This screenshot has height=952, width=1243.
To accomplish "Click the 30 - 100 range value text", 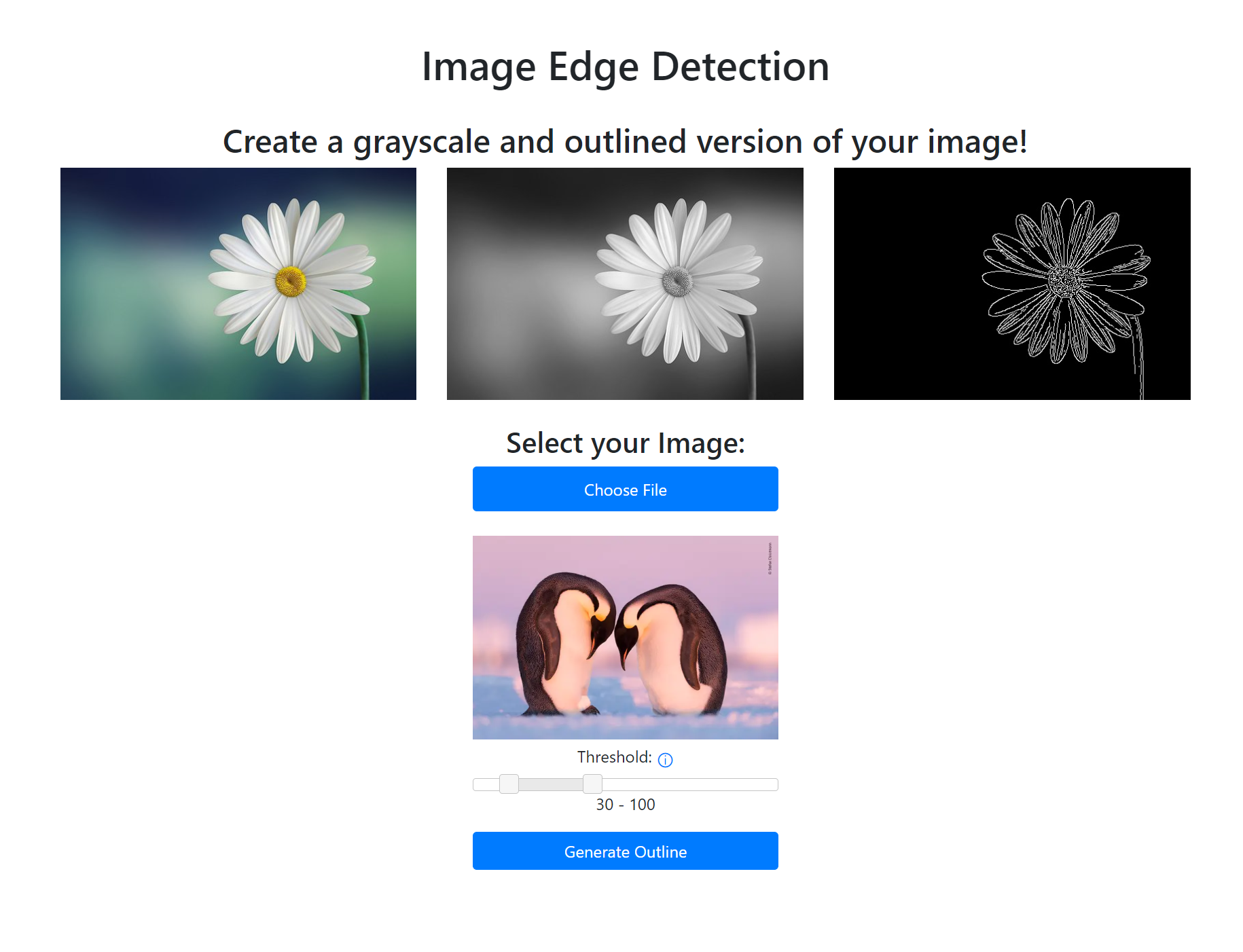I will (625, 805).
